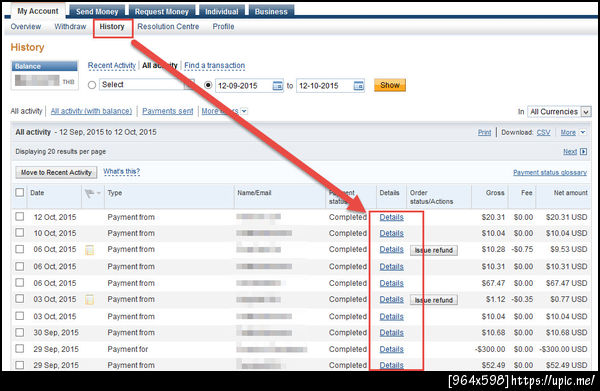Click the Net amount column header
The height and width of the screenshot is (391, 600).
coord(570,193)
